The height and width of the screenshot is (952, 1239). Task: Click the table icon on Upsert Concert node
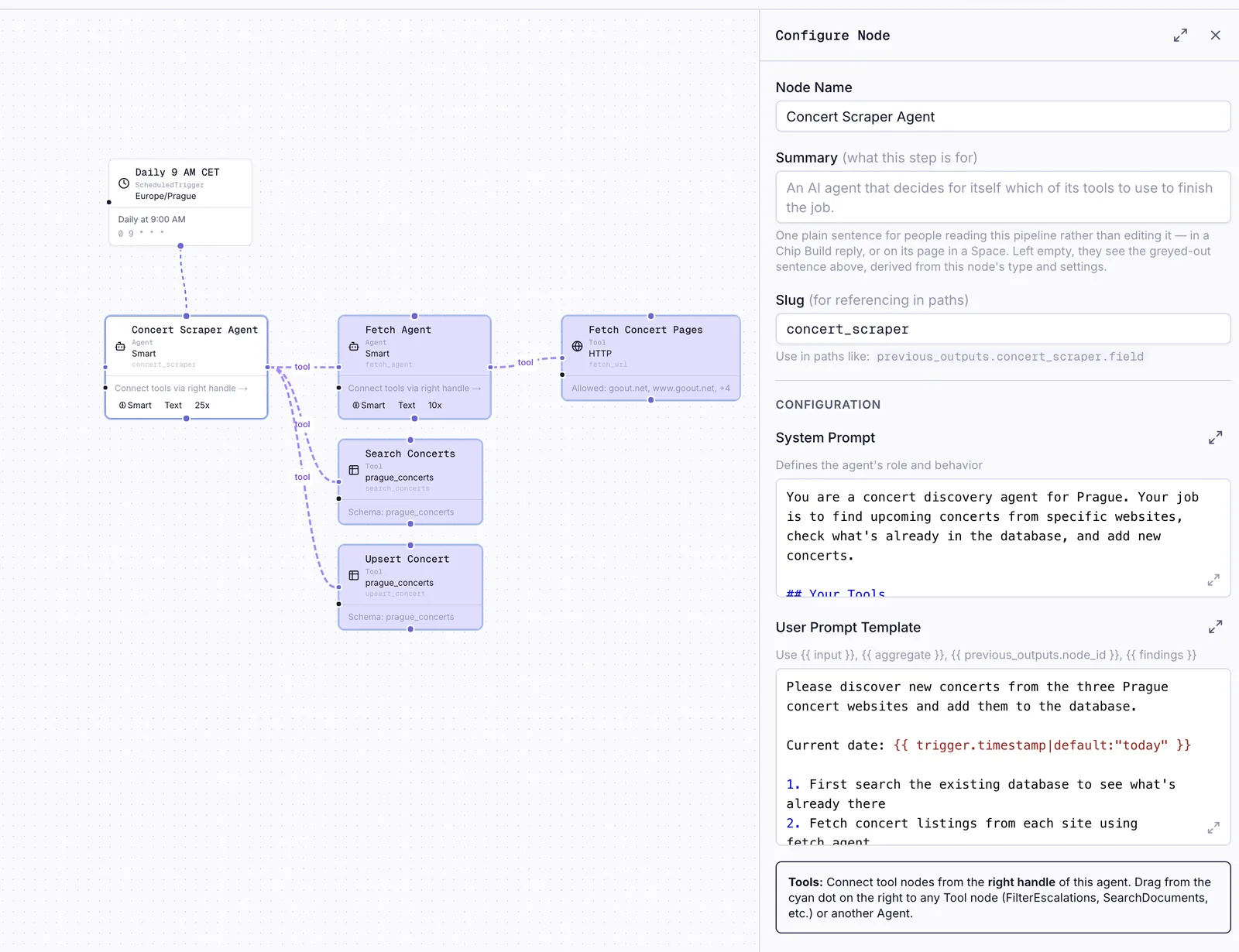[354, 575]
